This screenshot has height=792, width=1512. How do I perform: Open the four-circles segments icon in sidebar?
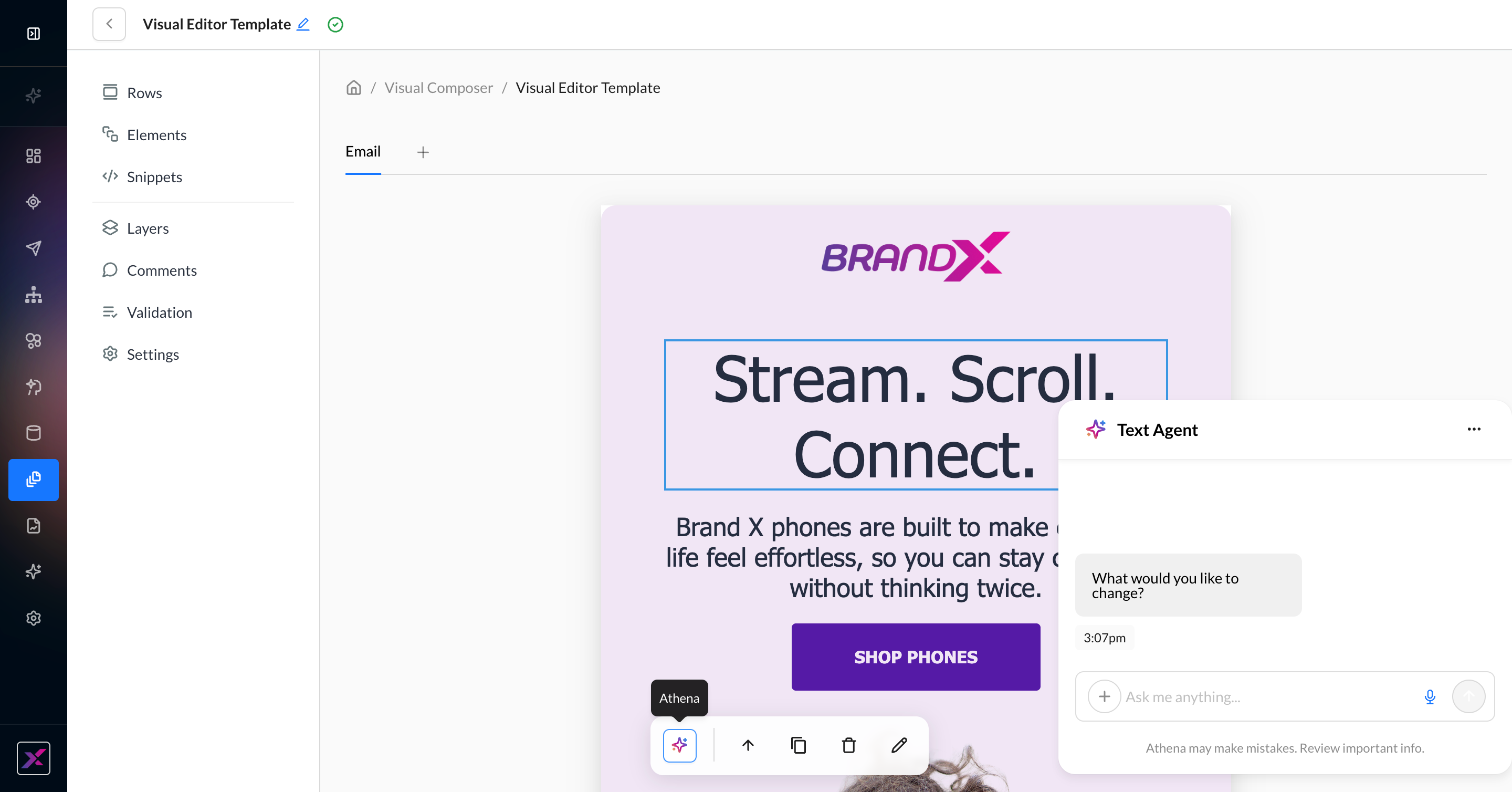[x=34, y=340]
